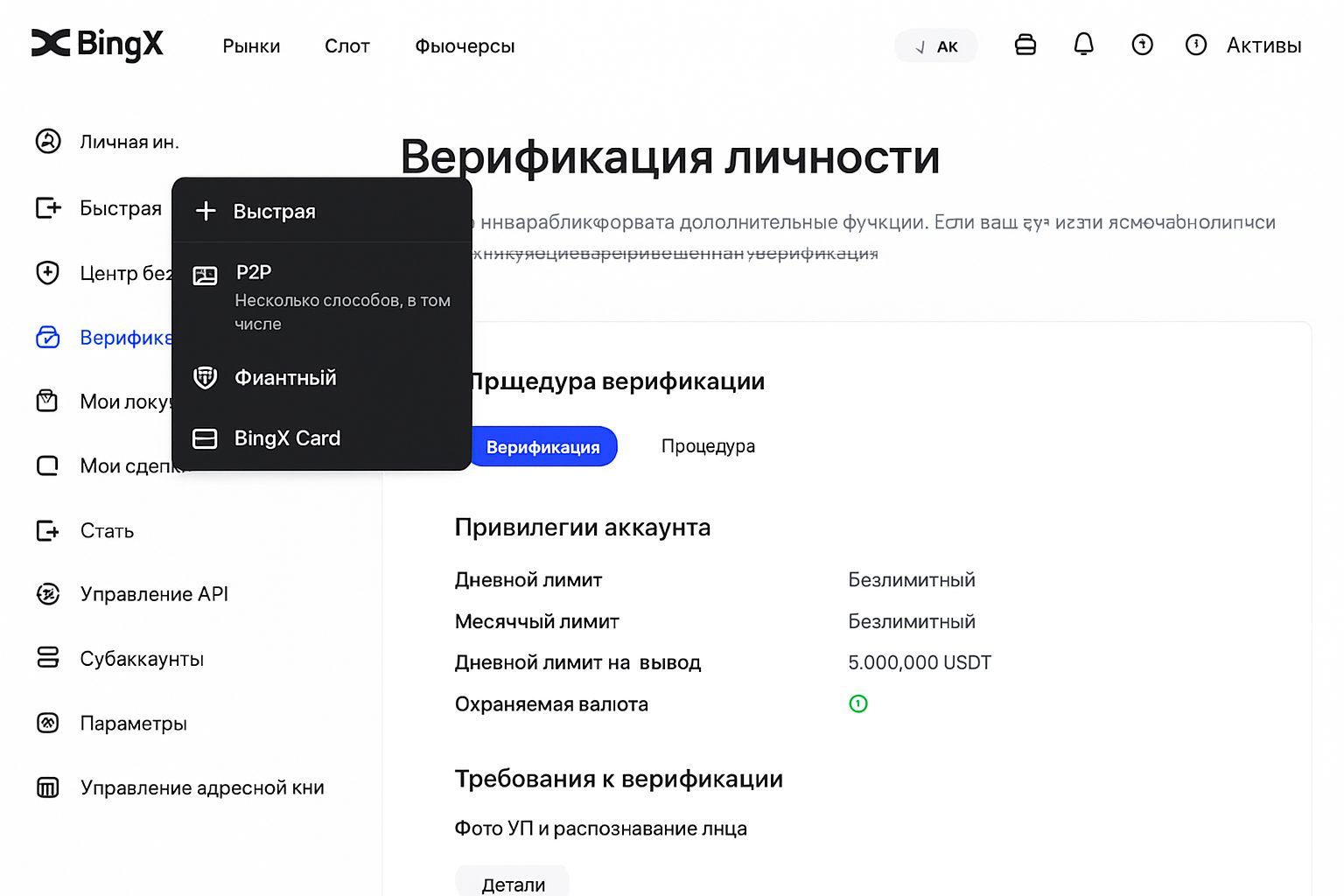Click the BingX logo
The height and width of the screenshot is (896, 1344).
[97, 44]
